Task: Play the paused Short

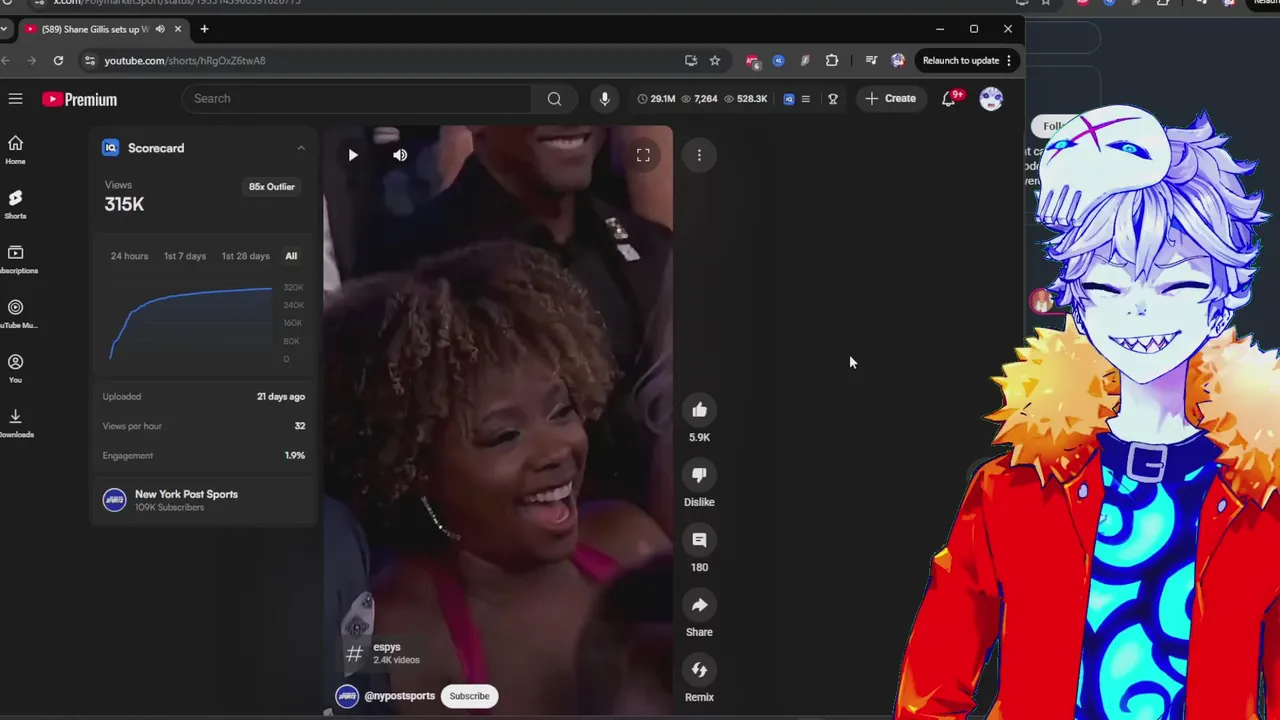Action: 352,155
